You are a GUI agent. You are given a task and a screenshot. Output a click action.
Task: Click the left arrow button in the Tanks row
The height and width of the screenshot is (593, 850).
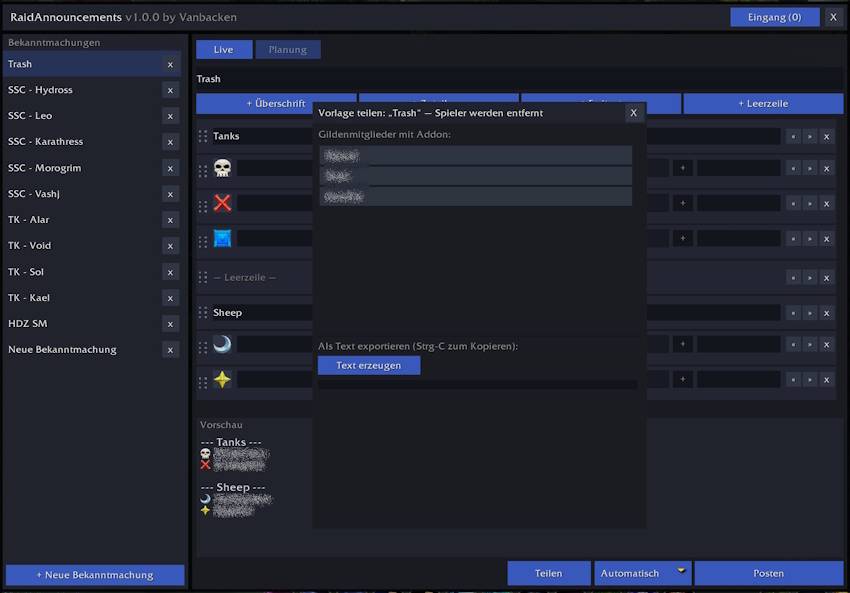[x=793, y=137]
